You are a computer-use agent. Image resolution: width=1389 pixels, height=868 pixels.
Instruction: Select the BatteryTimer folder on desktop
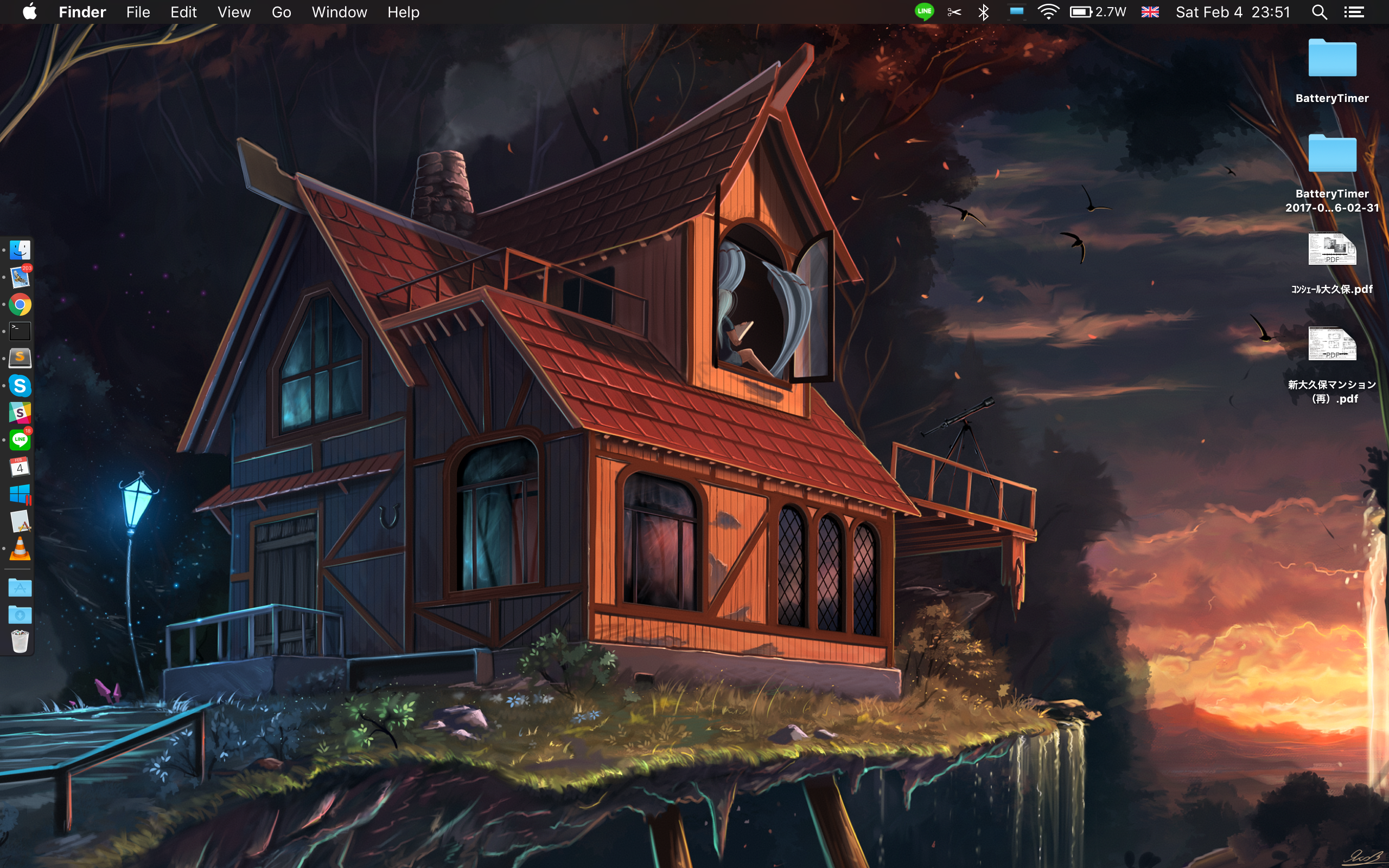click(x=1331, y=60)
